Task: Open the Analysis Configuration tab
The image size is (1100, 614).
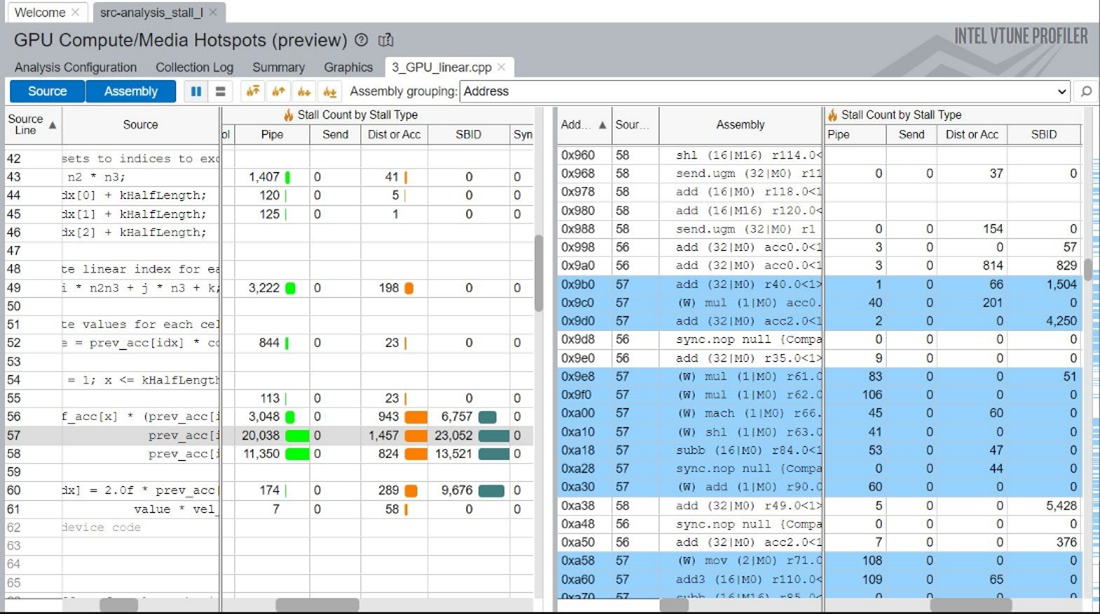Action: 76,67
